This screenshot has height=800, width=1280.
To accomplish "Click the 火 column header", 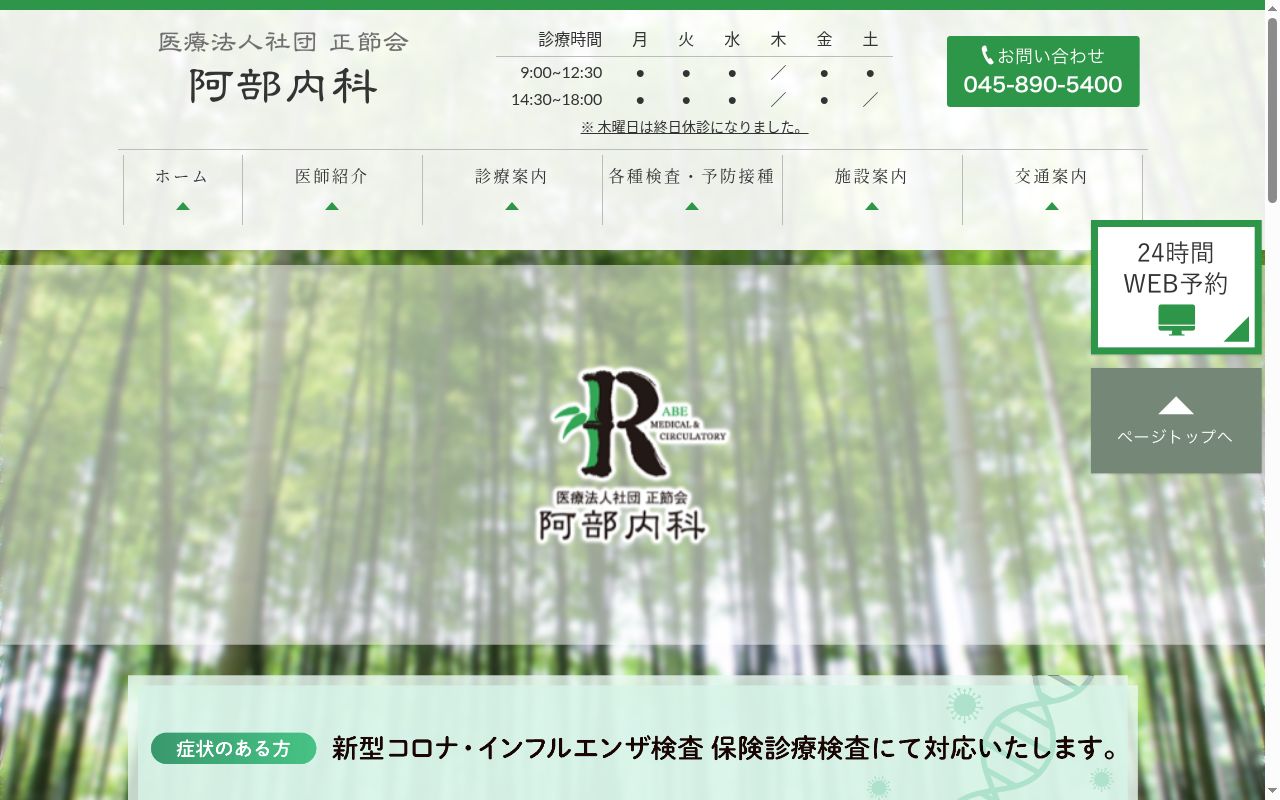I will 686,40.
